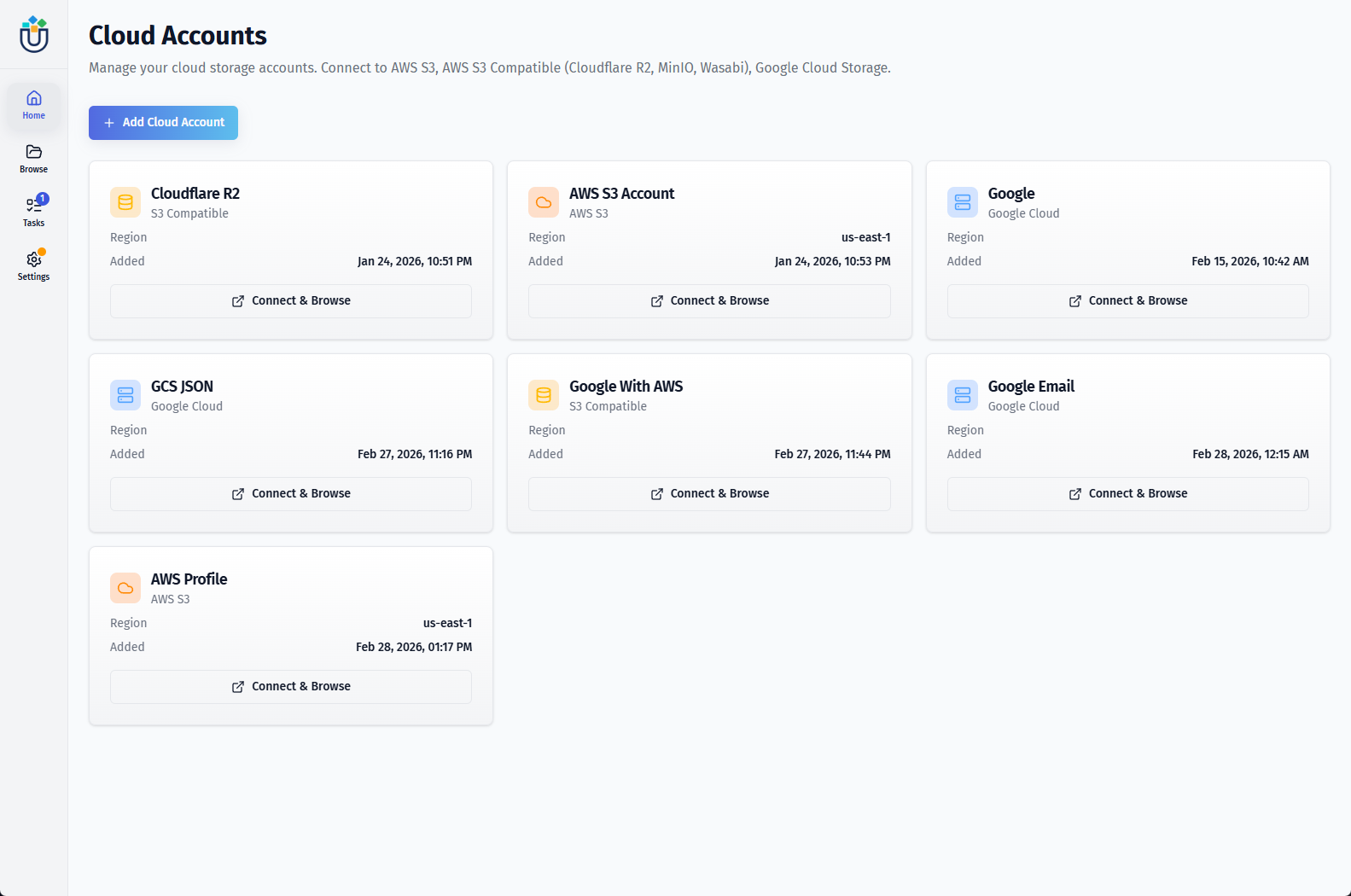Screen dimensions: 1351x896
Task: Click the AWS S3 Account cloud icon
Action: (544, 202)
